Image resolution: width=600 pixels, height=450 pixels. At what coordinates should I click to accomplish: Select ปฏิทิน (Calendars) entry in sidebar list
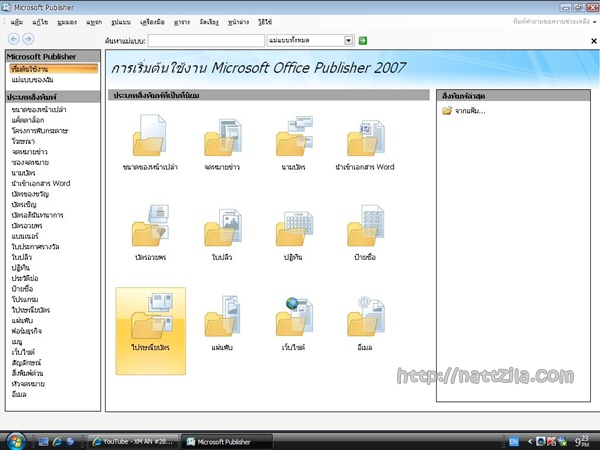point(20,267)
